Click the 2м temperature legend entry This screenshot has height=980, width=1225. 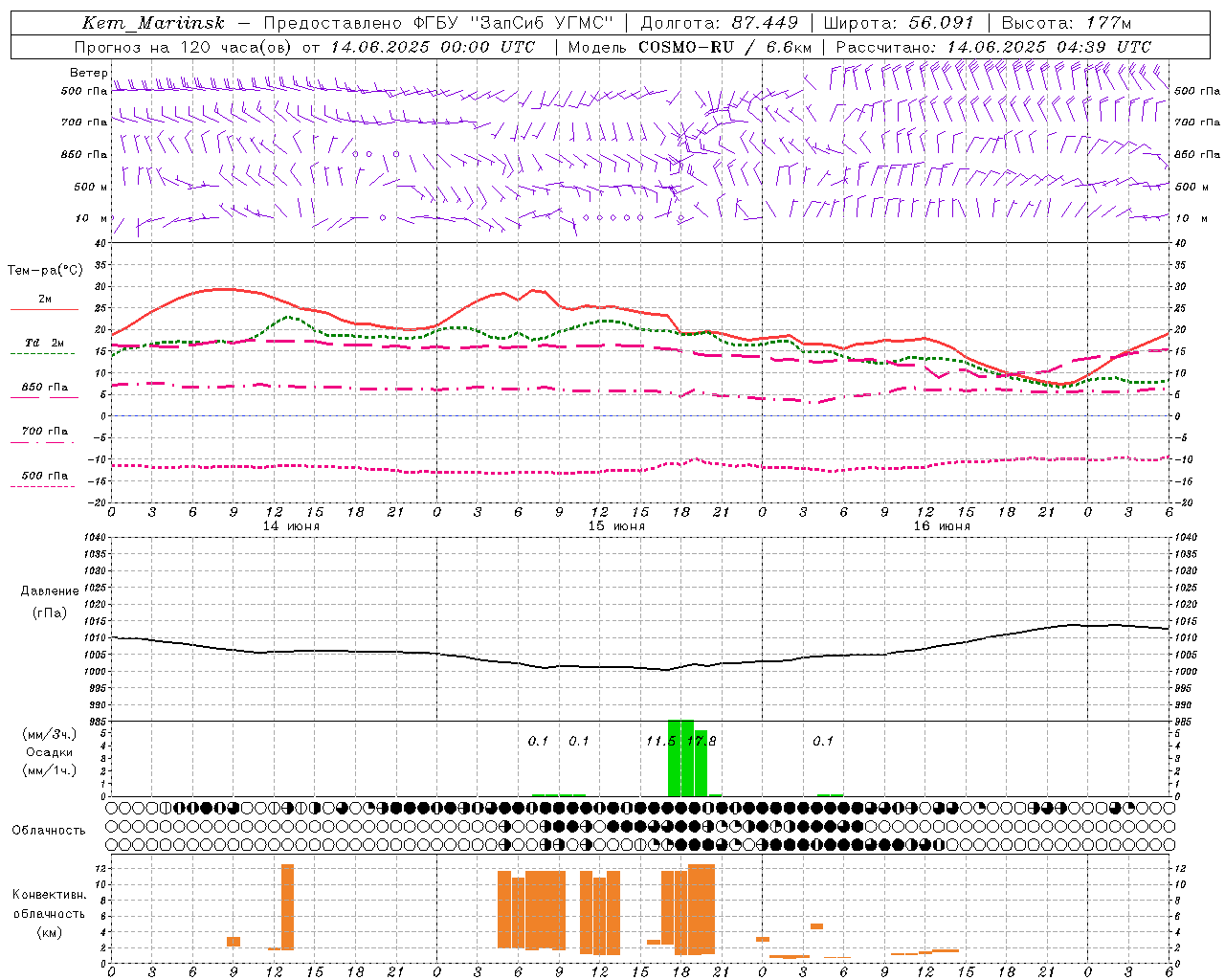[45, 299]
